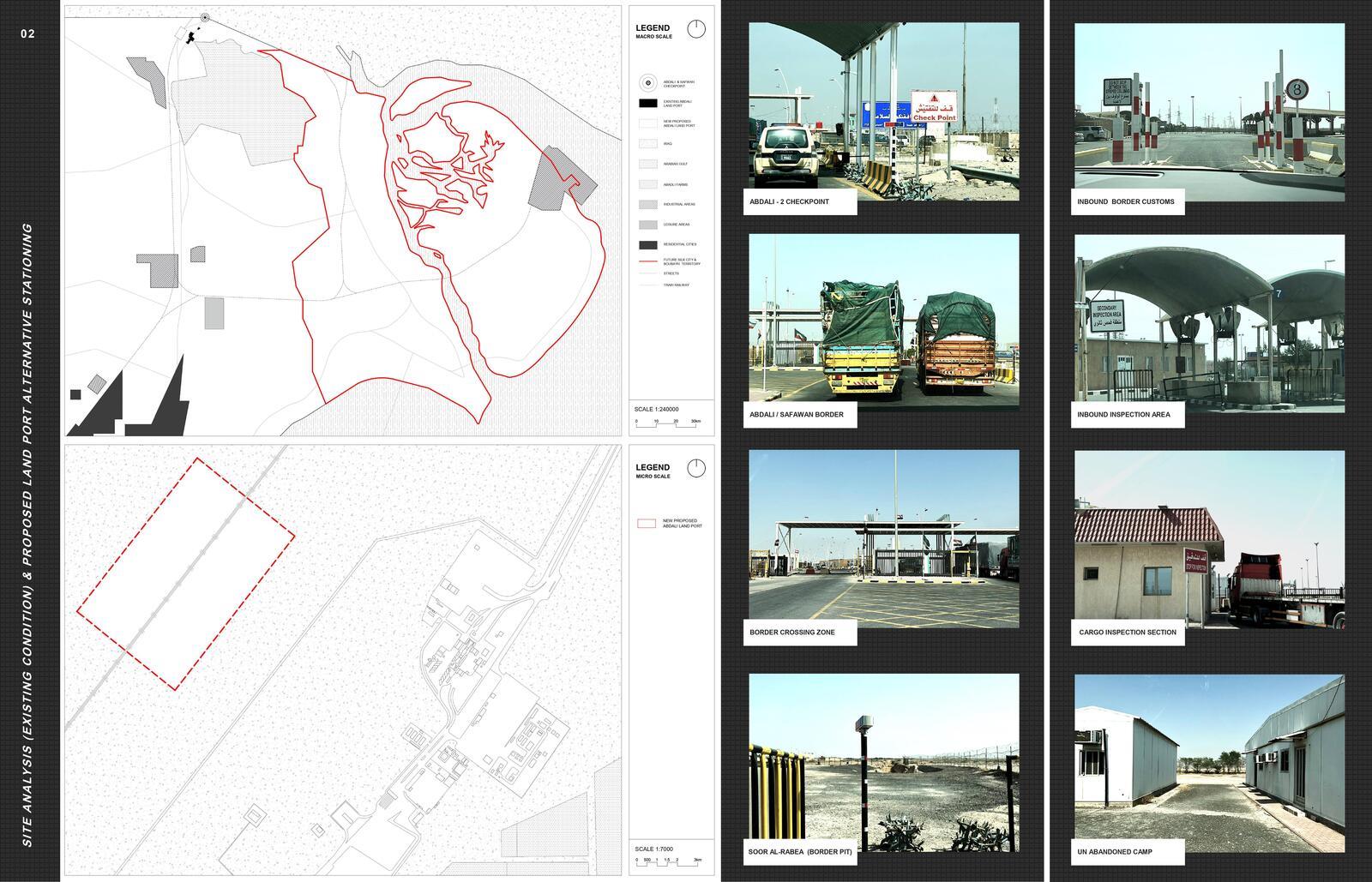
Task: Click the Cargo Inspection Section caption label
Action: 1128,633
